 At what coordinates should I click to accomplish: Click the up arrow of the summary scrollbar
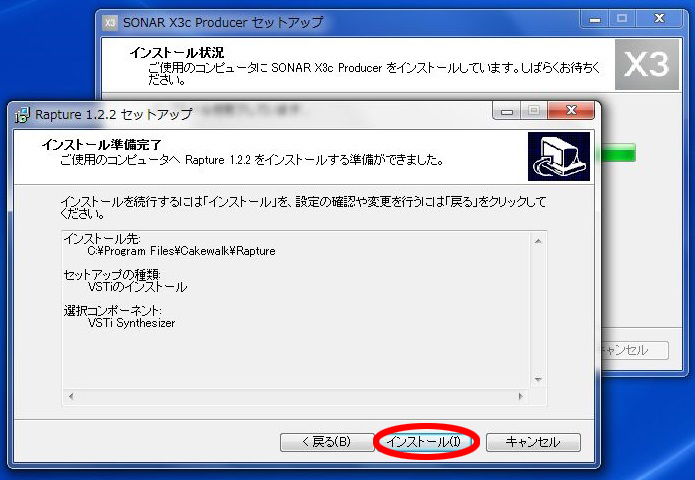click(x=538, y=241)
